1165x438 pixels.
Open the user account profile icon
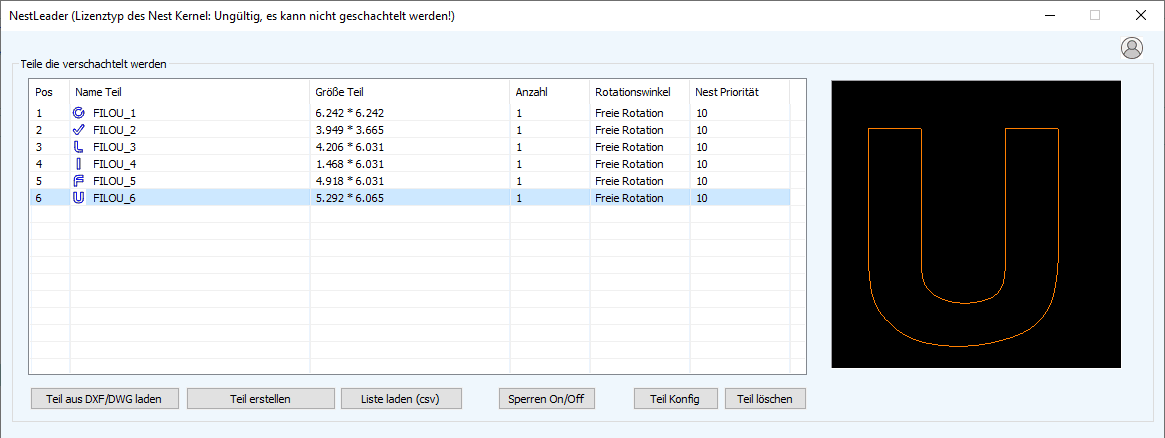click(x=1132, y=47)
